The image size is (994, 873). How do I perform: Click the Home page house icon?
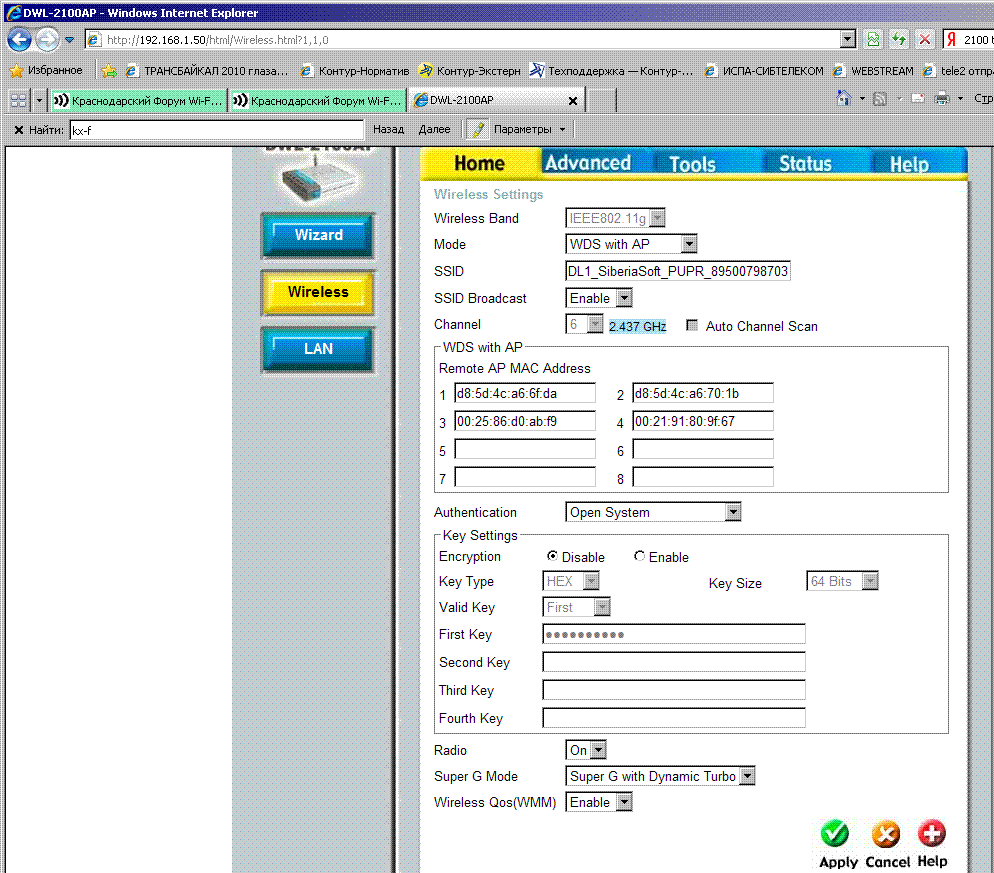click(844, 98)
